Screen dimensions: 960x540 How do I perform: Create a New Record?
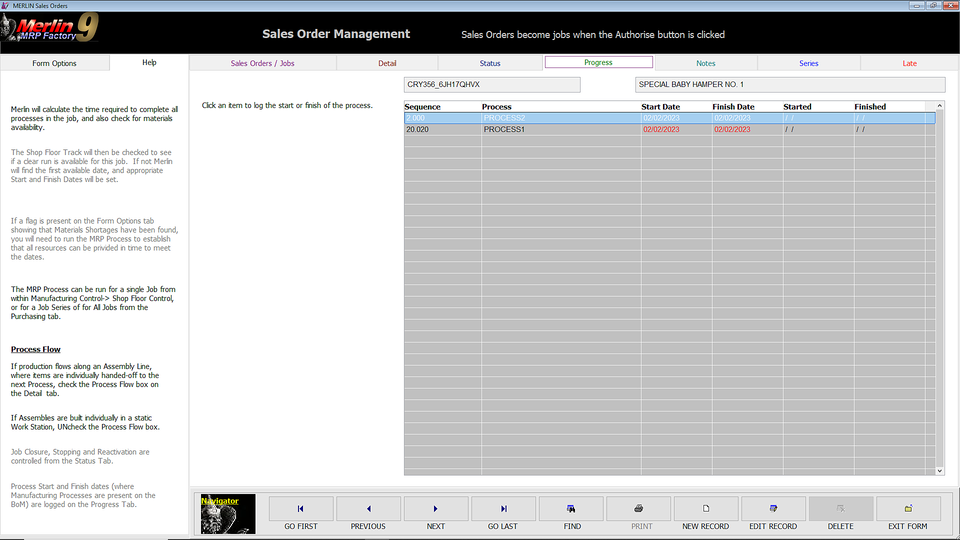coord(706,509)
